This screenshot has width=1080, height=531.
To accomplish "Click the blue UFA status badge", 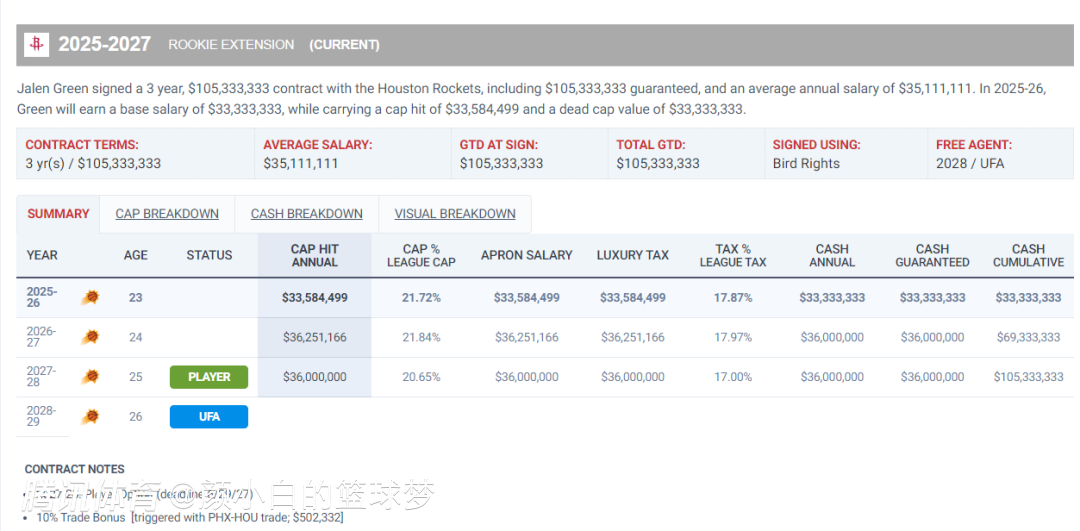I will click(209, 416).
